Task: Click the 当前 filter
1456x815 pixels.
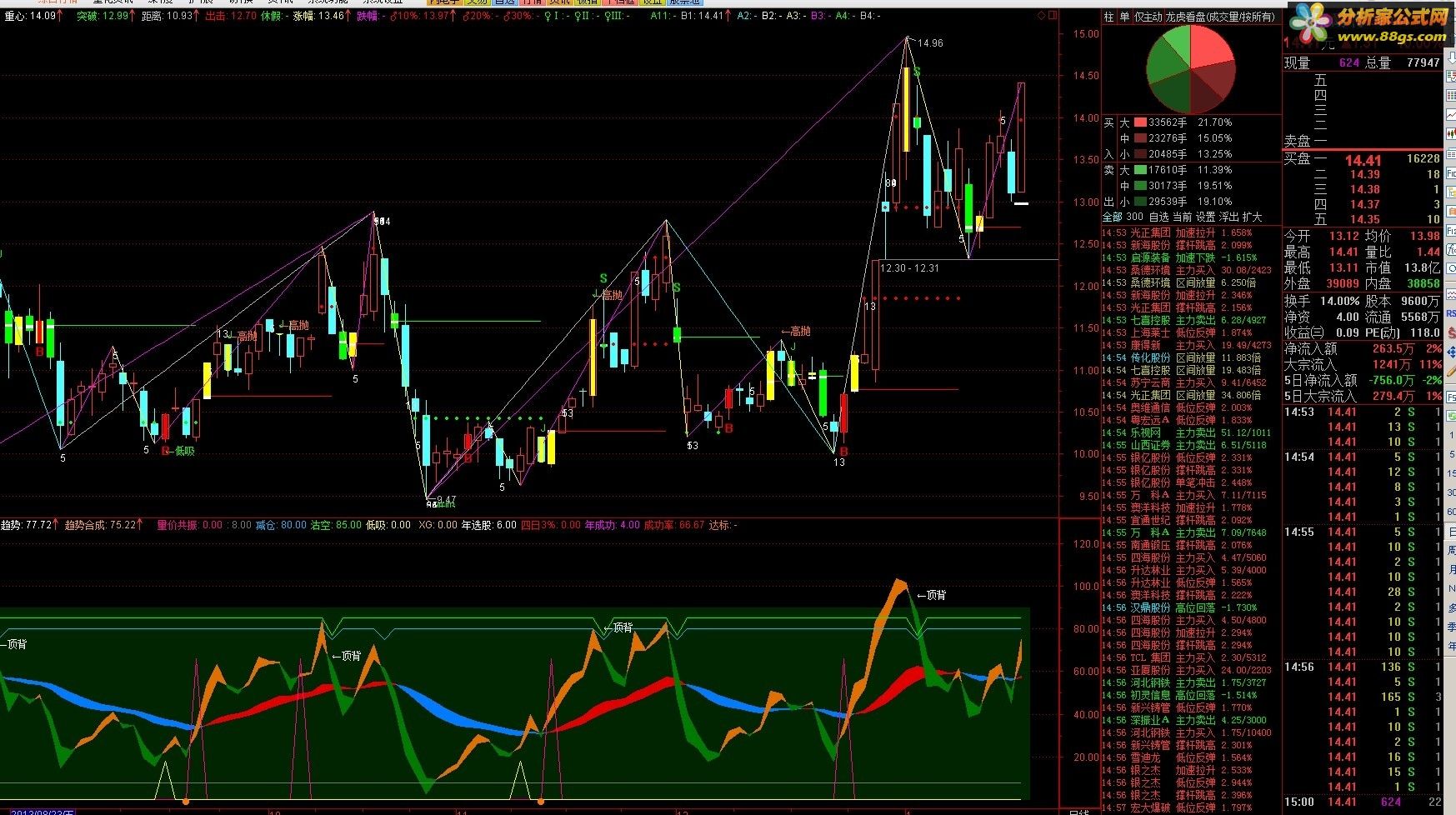Action: click(x=1182, y=217)
